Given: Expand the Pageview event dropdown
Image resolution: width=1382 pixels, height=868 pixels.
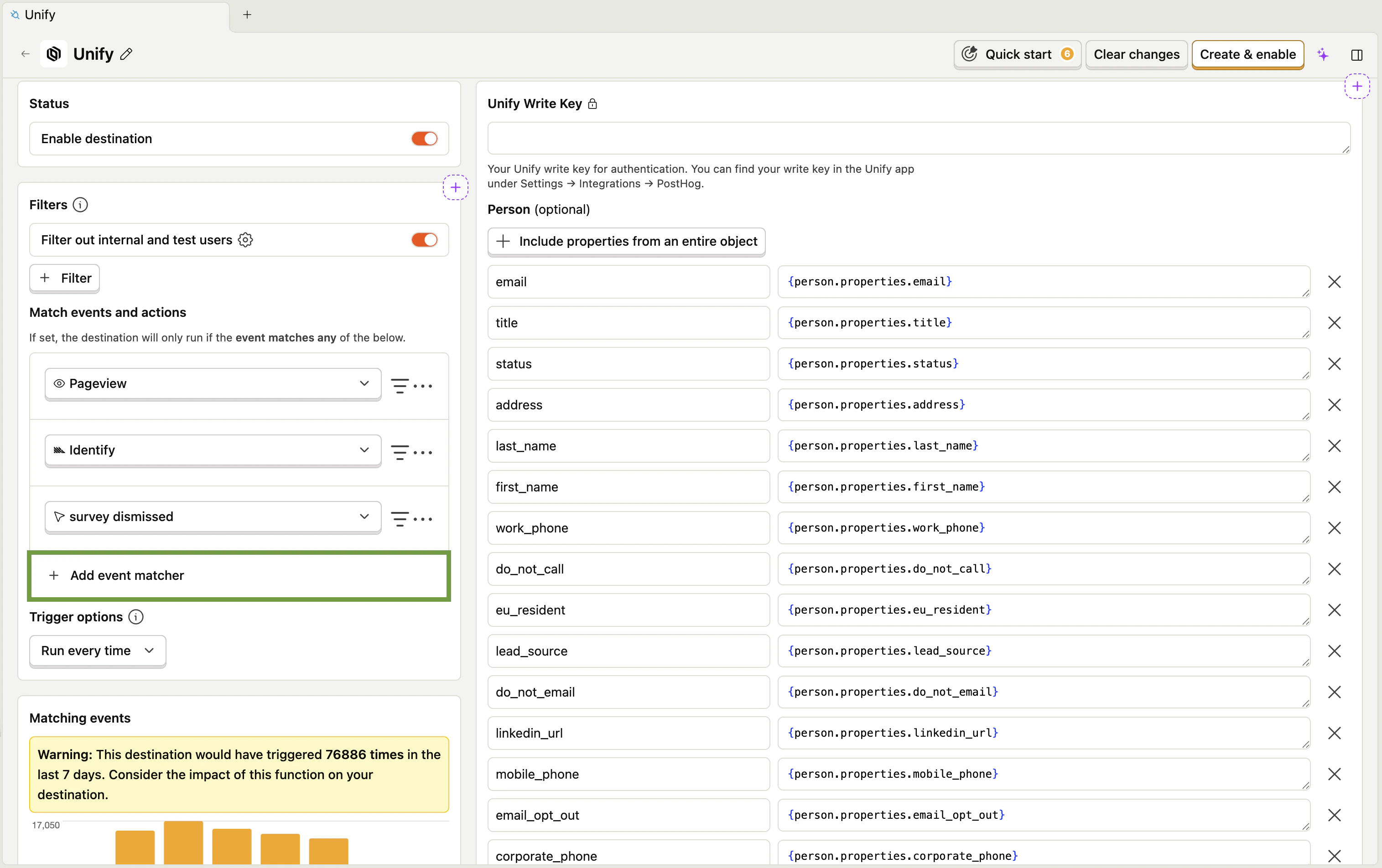Looking at the screenshot, I should [x=213, y=383].
